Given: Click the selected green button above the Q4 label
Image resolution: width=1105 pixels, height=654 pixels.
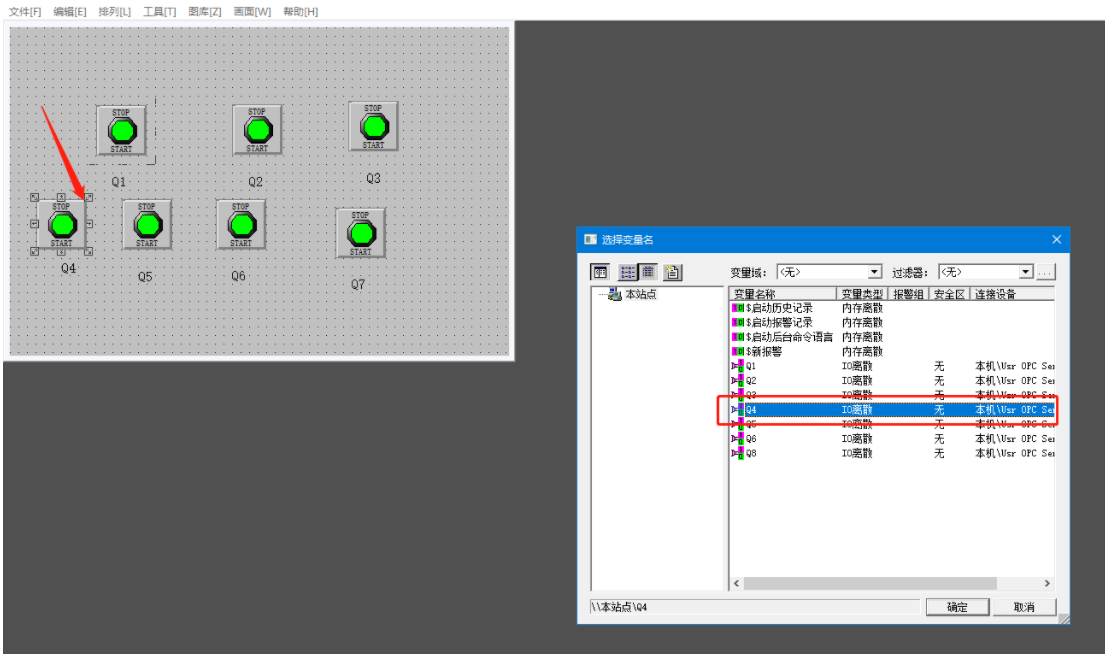Looking at the screenshot, I should click(62, 225).
